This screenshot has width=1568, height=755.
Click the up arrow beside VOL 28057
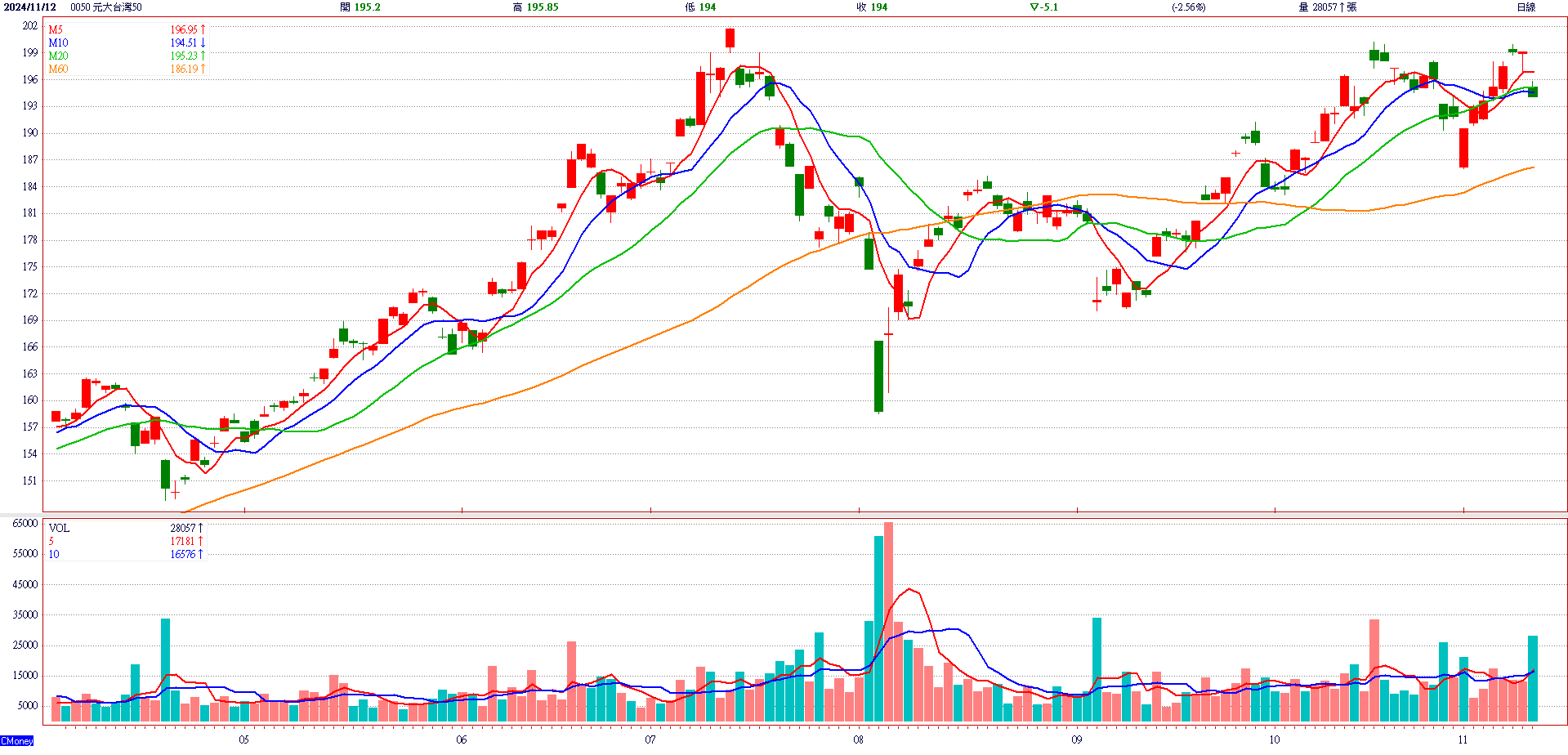point(200,528)
